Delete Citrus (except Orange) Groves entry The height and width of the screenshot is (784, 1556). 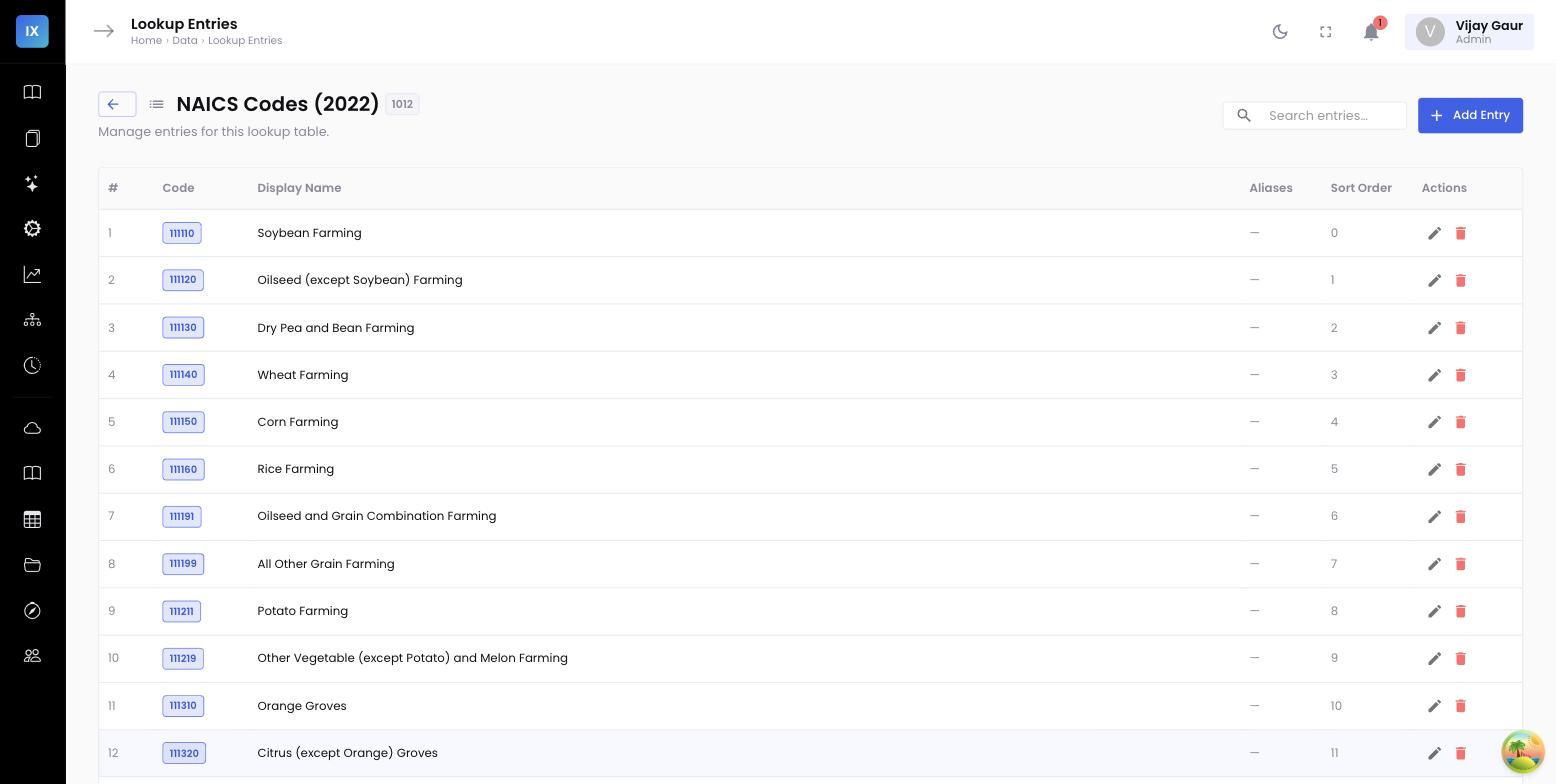(1460, 753)
